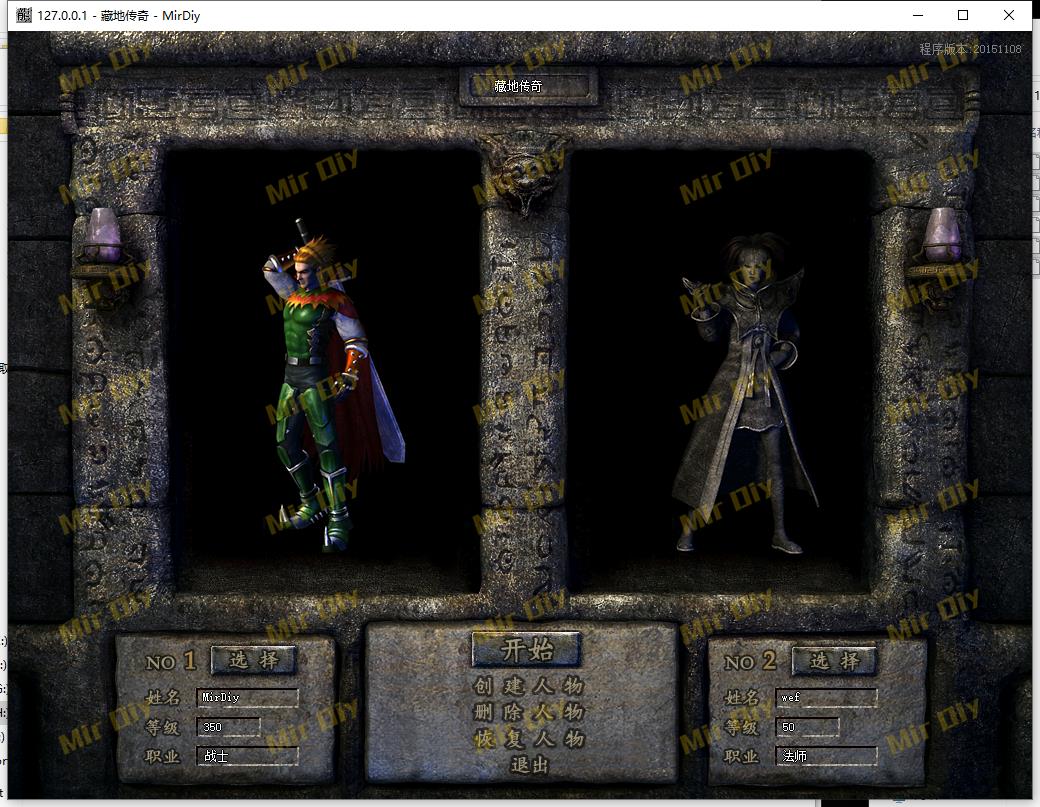
Task: Click the right purple crystal lamp
Action: coord(941,237)
